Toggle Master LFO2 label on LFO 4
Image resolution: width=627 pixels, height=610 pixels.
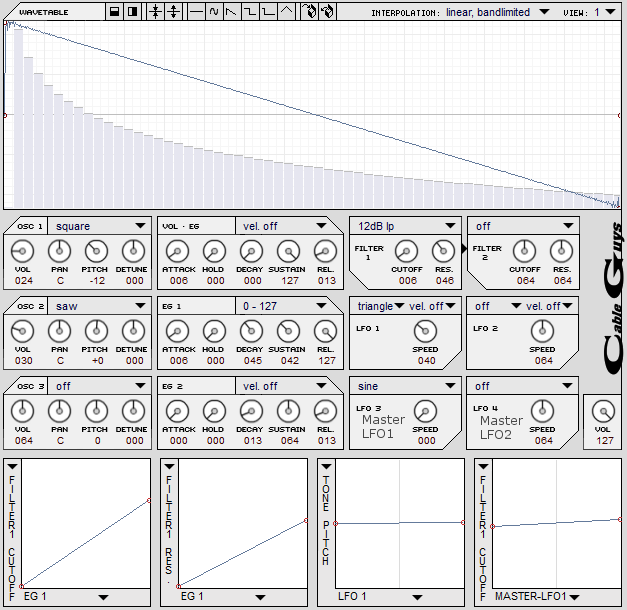[501, 427]
